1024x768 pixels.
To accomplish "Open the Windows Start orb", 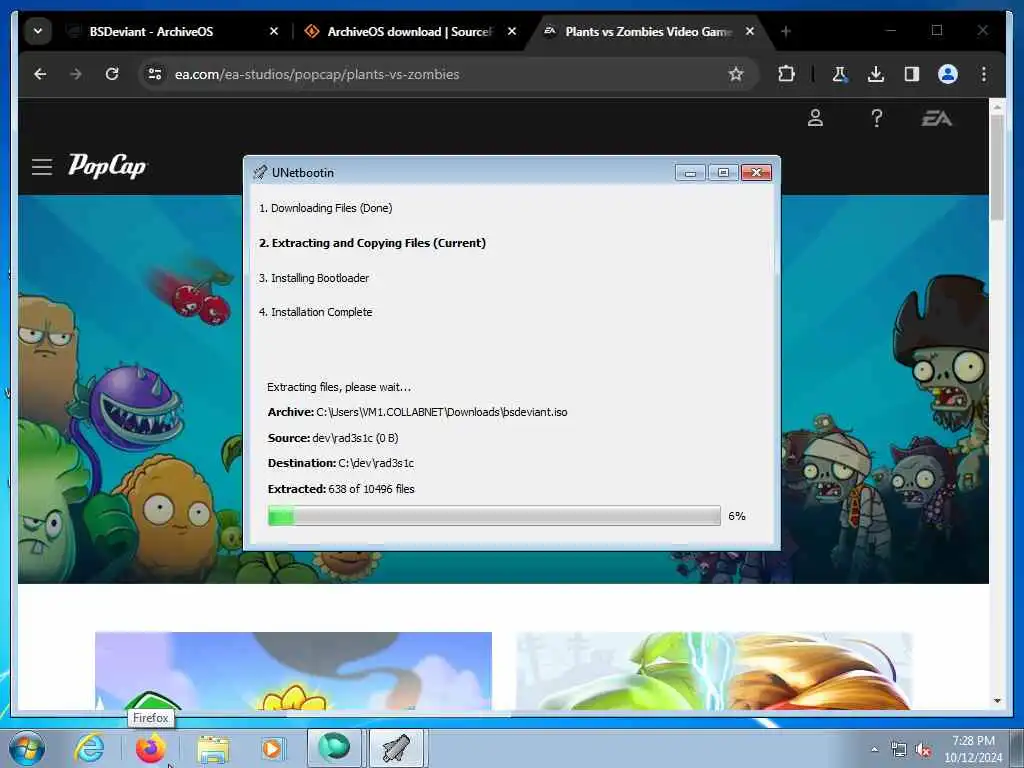I will (27, 748).
